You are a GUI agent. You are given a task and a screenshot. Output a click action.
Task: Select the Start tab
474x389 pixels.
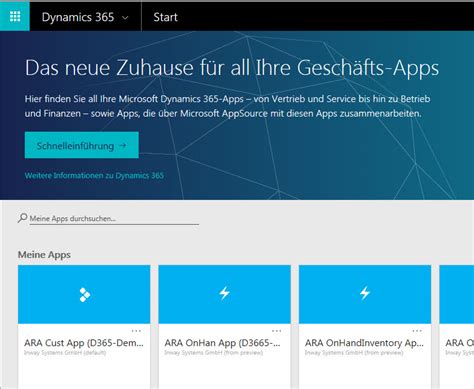pyautogui.click(x=165, y=17)
